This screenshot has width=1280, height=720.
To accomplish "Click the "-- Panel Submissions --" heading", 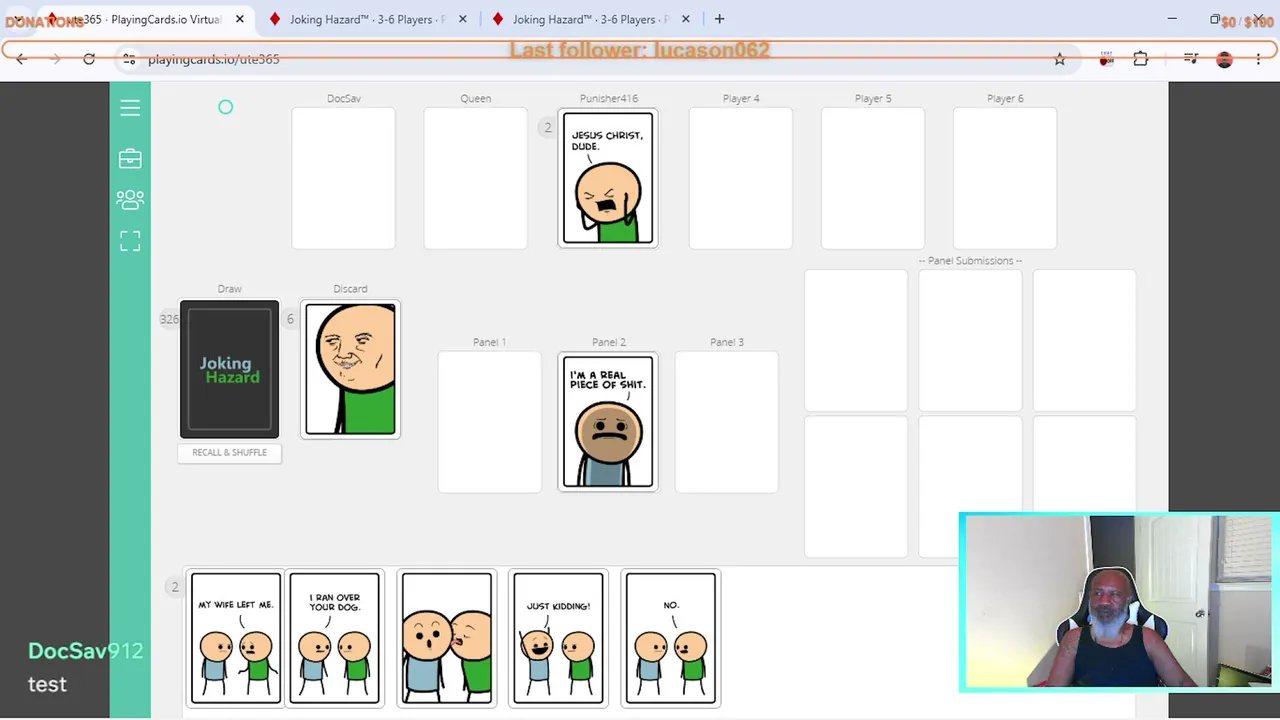I will pyautogui.click(x=970, y=261).
